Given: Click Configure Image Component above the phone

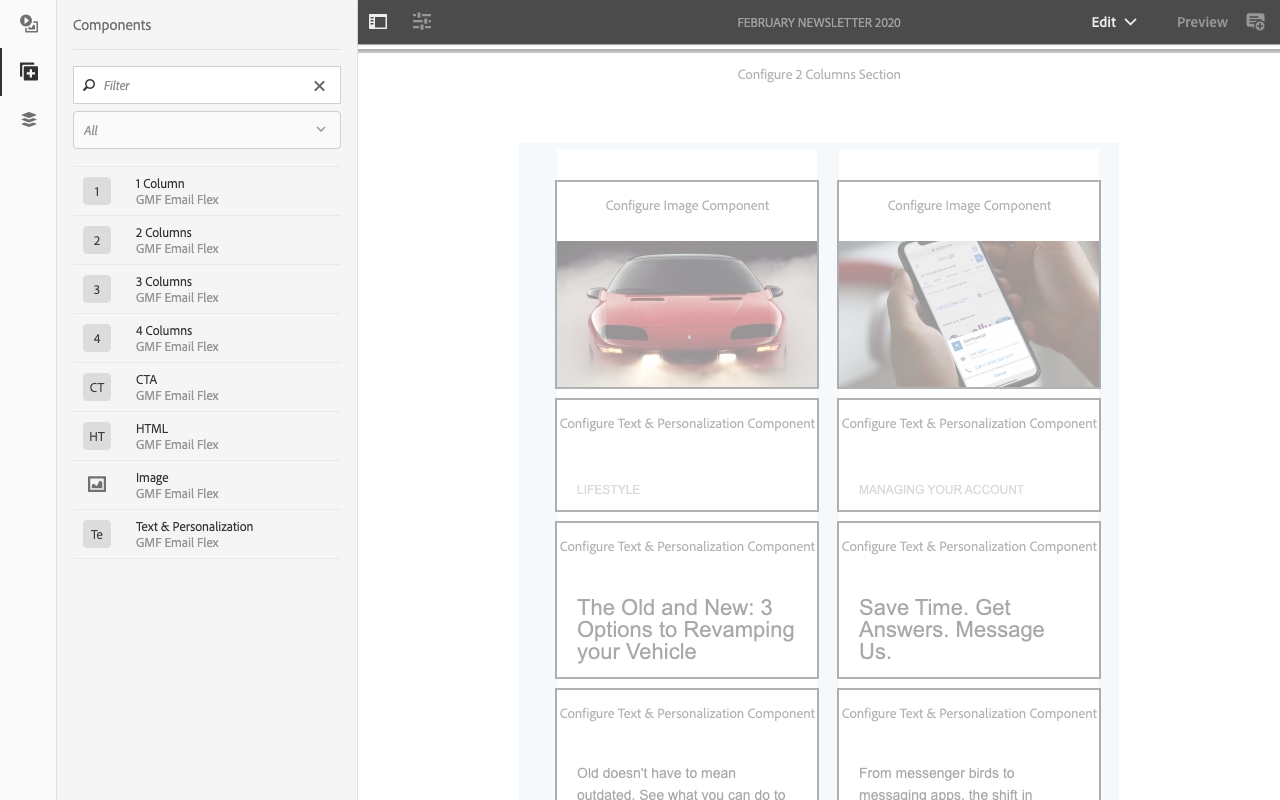Looking at the screenshot, I should [969, 205].
